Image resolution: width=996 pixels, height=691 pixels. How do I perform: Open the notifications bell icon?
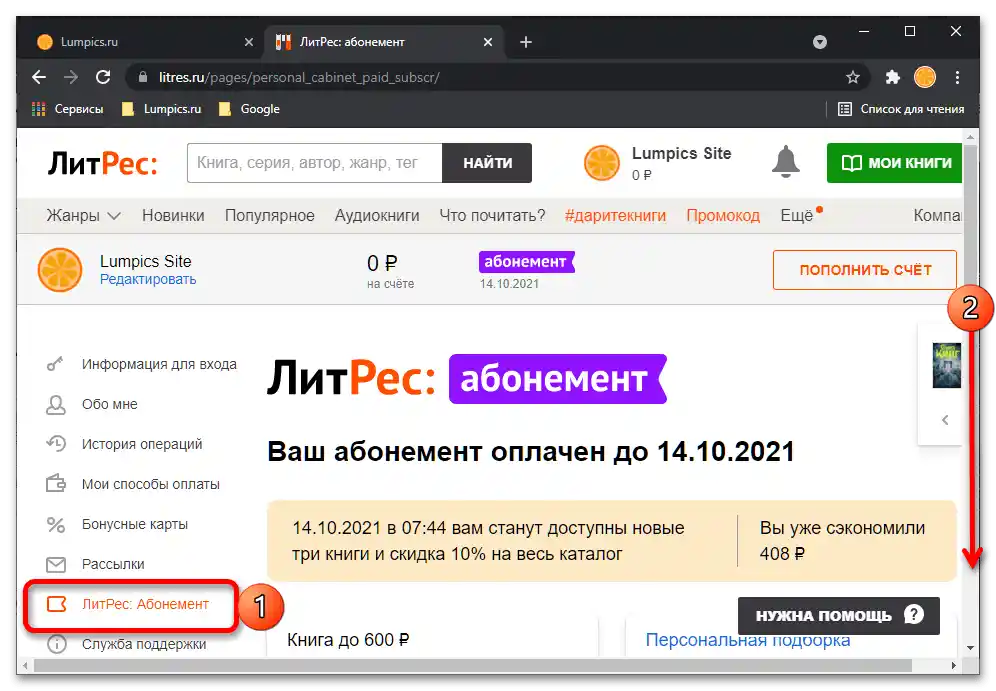[x=786, y=162]
